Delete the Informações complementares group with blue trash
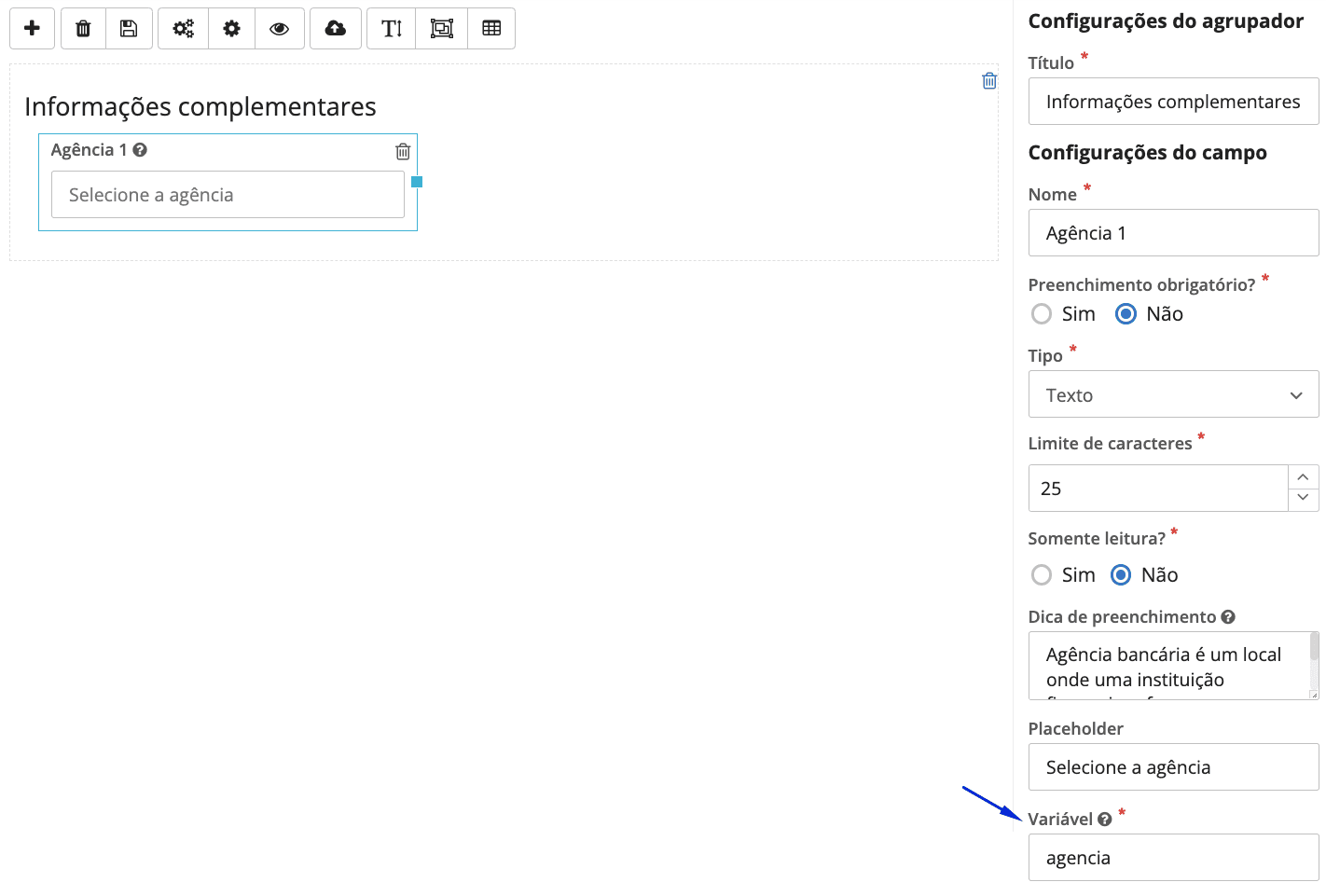The height and width of the screenshot is (896, 1326). pos(989,81)
